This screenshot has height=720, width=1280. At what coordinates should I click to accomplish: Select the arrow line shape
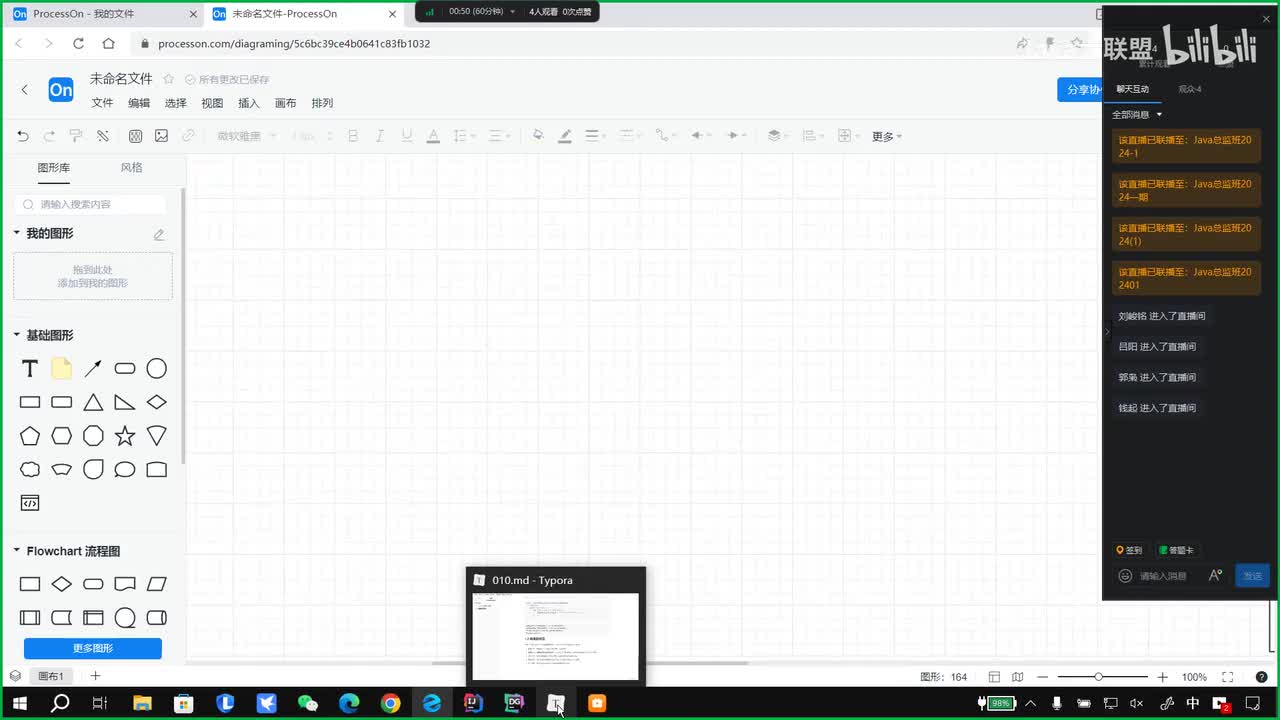pos(93,369)
